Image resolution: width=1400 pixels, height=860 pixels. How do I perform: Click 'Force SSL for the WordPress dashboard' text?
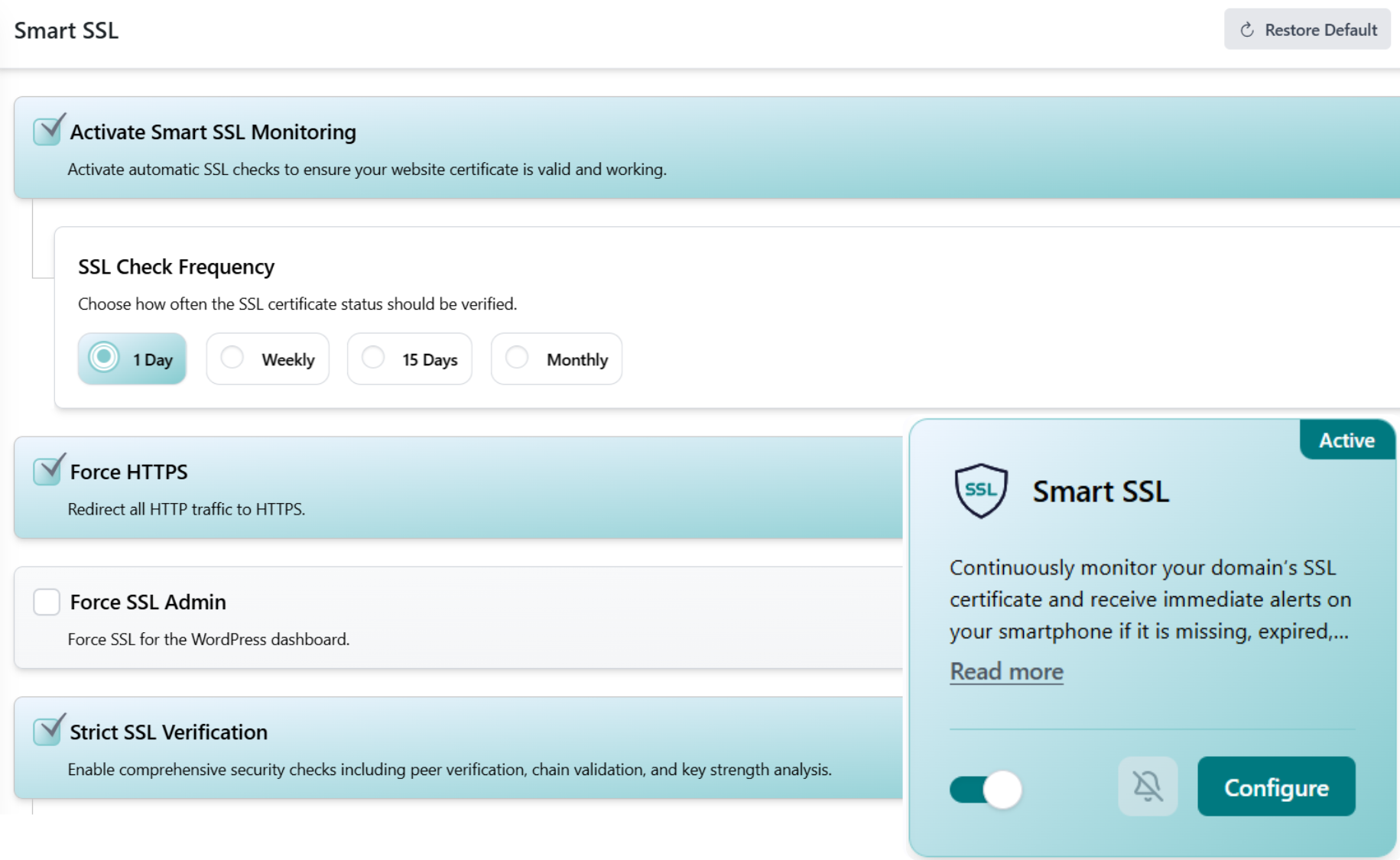(209, 639)
